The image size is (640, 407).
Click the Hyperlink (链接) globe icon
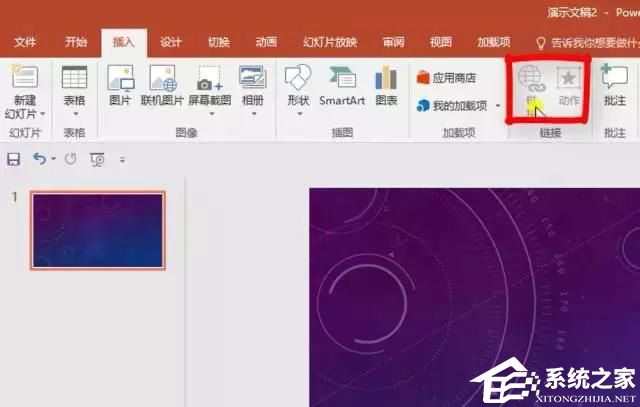click(531, 79)
